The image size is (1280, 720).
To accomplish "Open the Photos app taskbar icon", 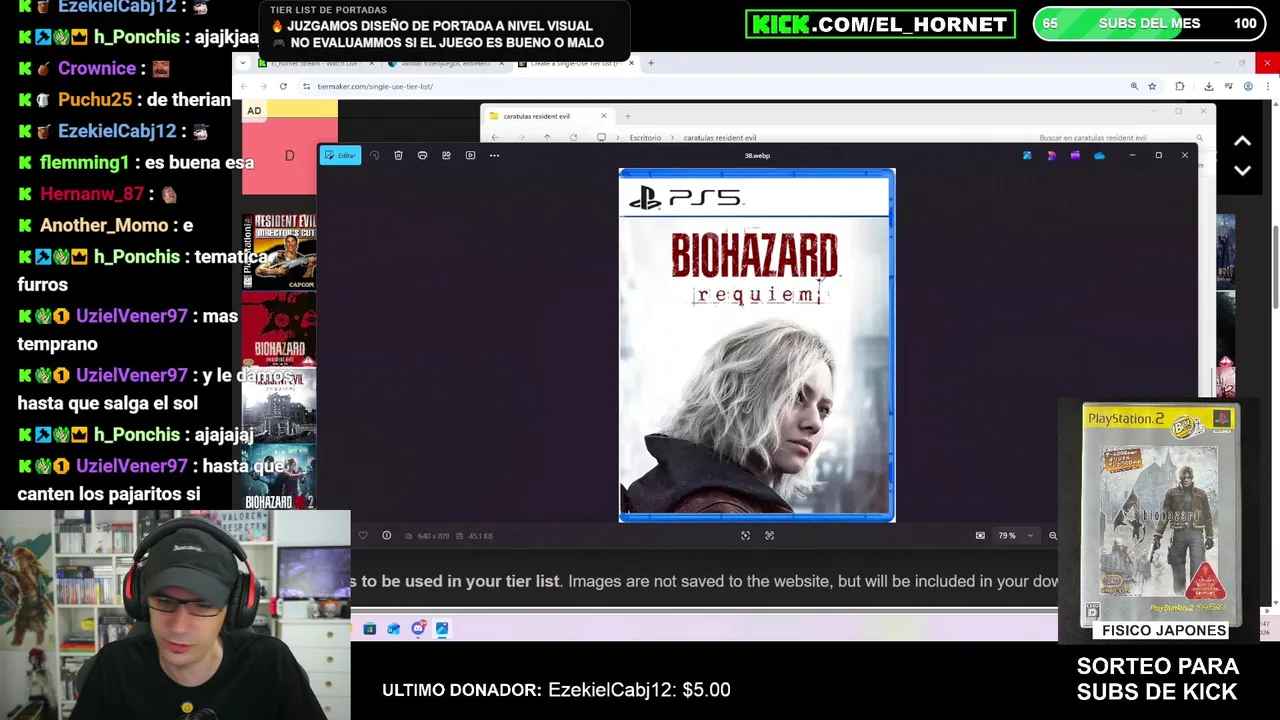I will pos(441,629).
